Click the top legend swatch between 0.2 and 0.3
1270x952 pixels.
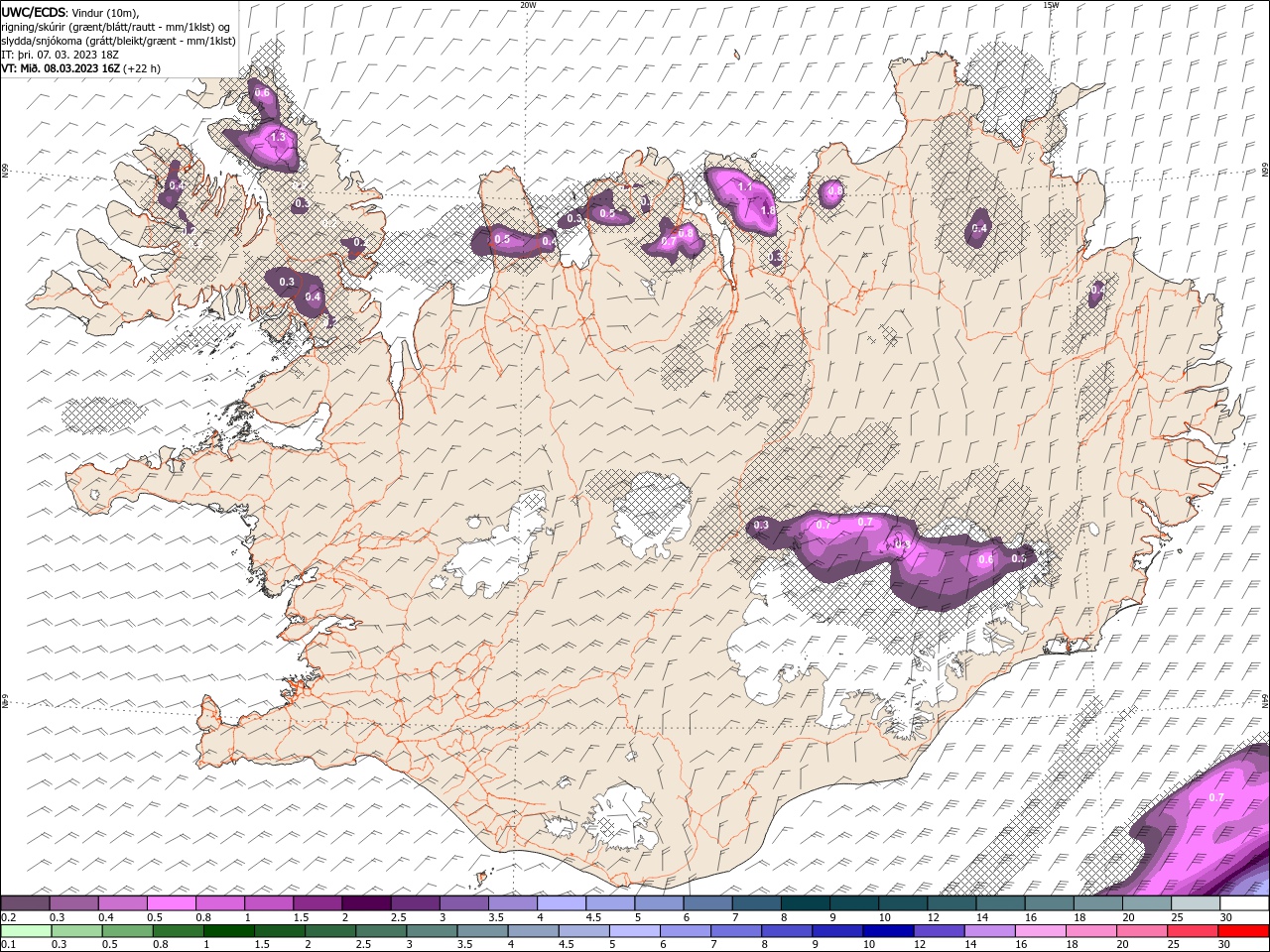pos(26,902)
